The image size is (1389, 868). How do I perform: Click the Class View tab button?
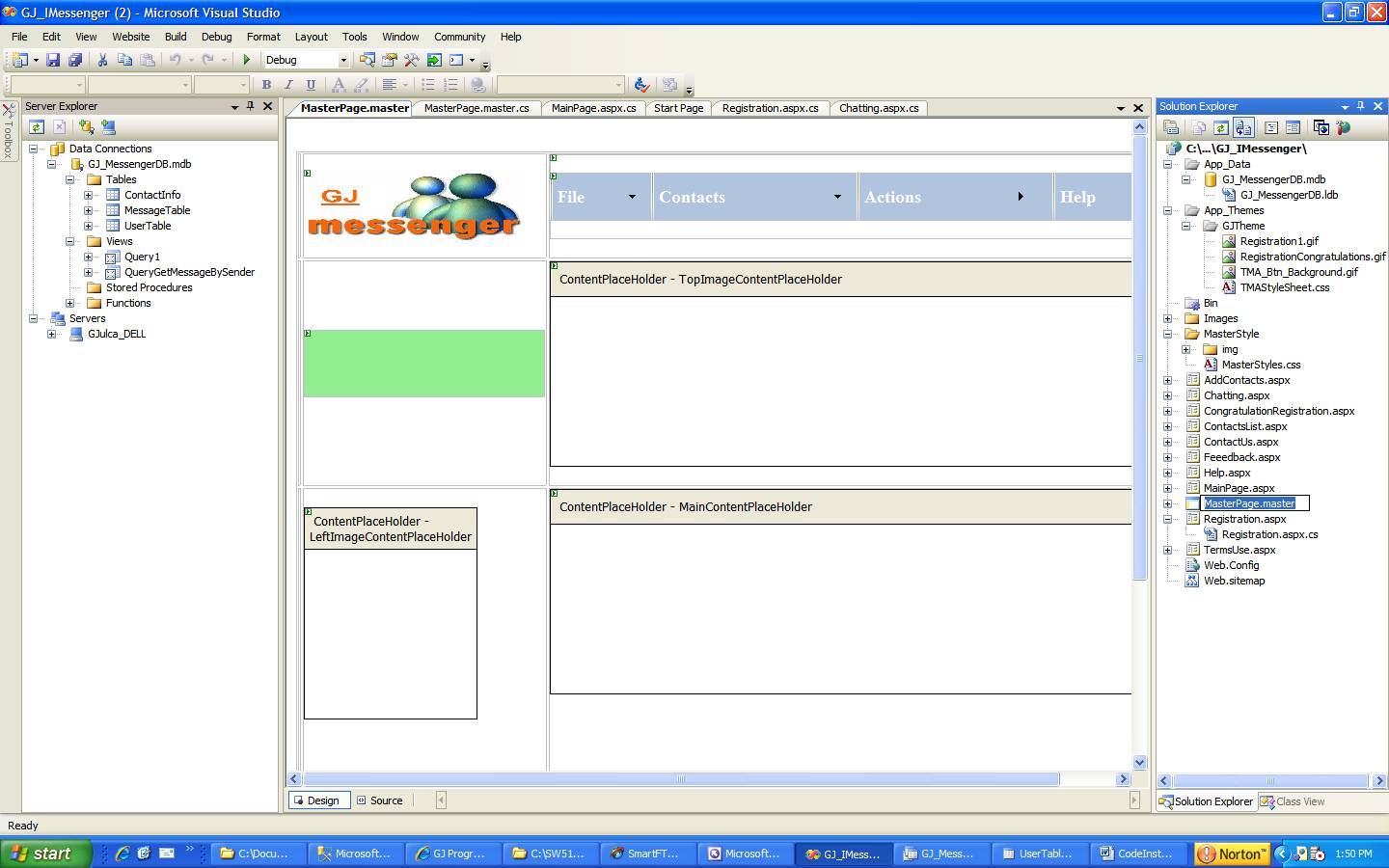click(1293, 801)
